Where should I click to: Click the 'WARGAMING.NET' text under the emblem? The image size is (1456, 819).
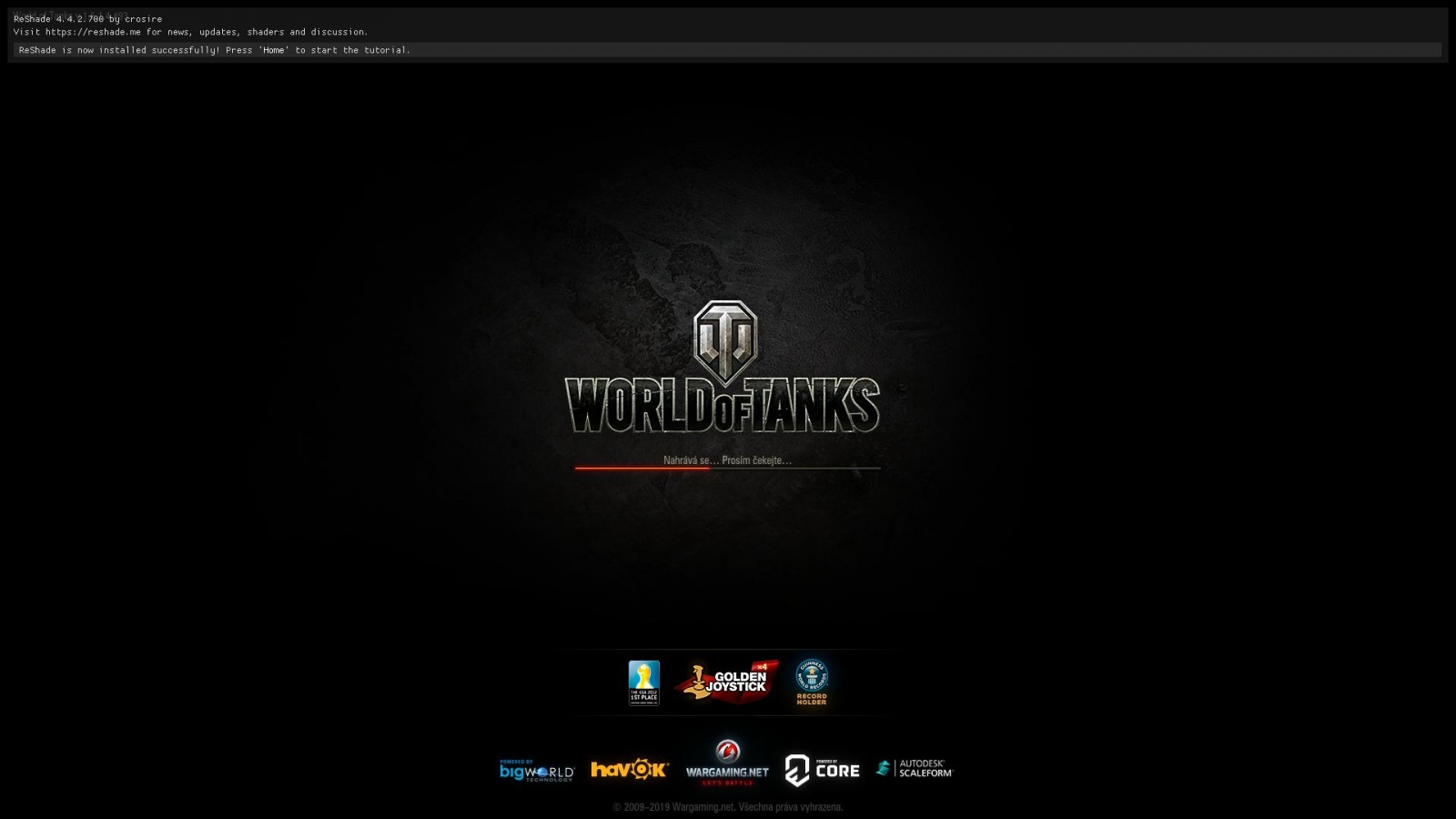point(727,773)
